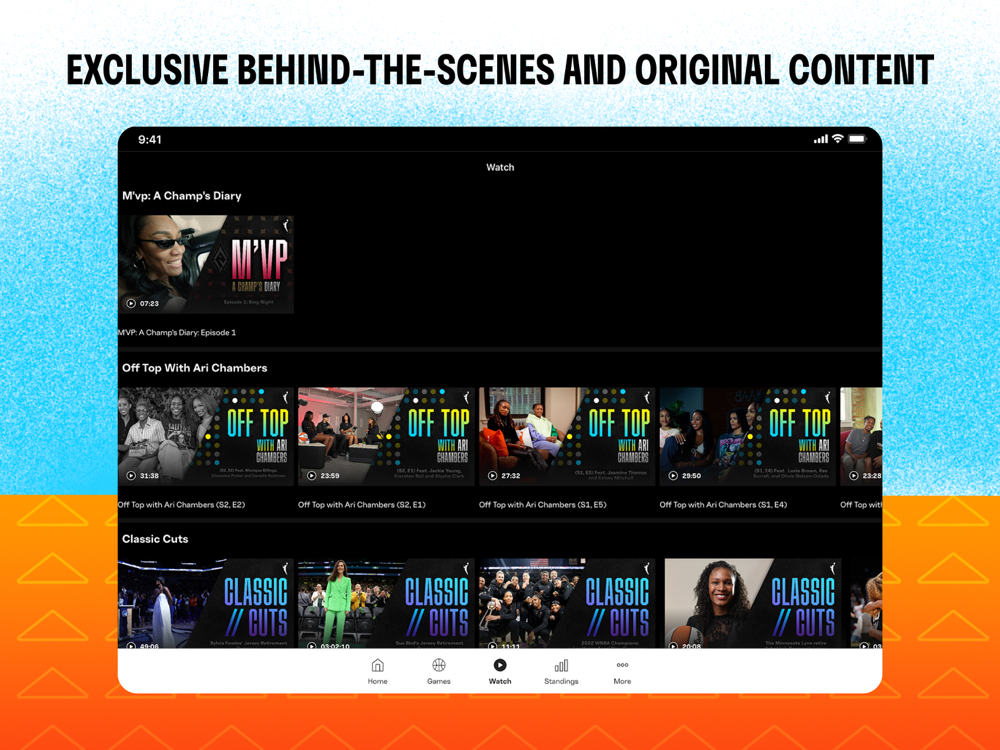1000x750 pixels.
Task: Click "M'vp: A Champ's Diary" section heading
Action: tap(182, 196)
